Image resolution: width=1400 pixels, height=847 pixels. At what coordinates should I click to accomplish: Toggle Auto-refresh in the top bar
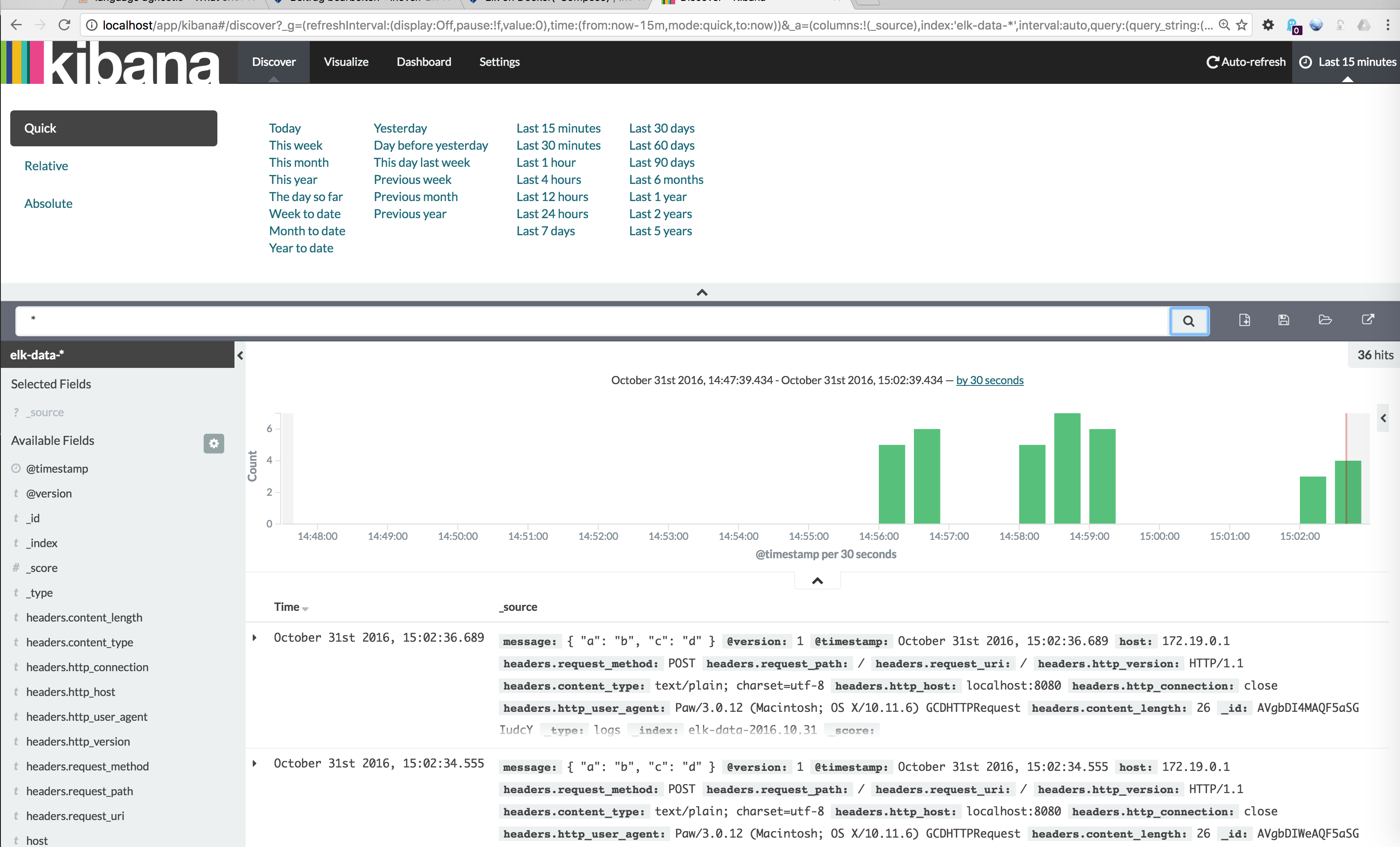click(1246, 62)
